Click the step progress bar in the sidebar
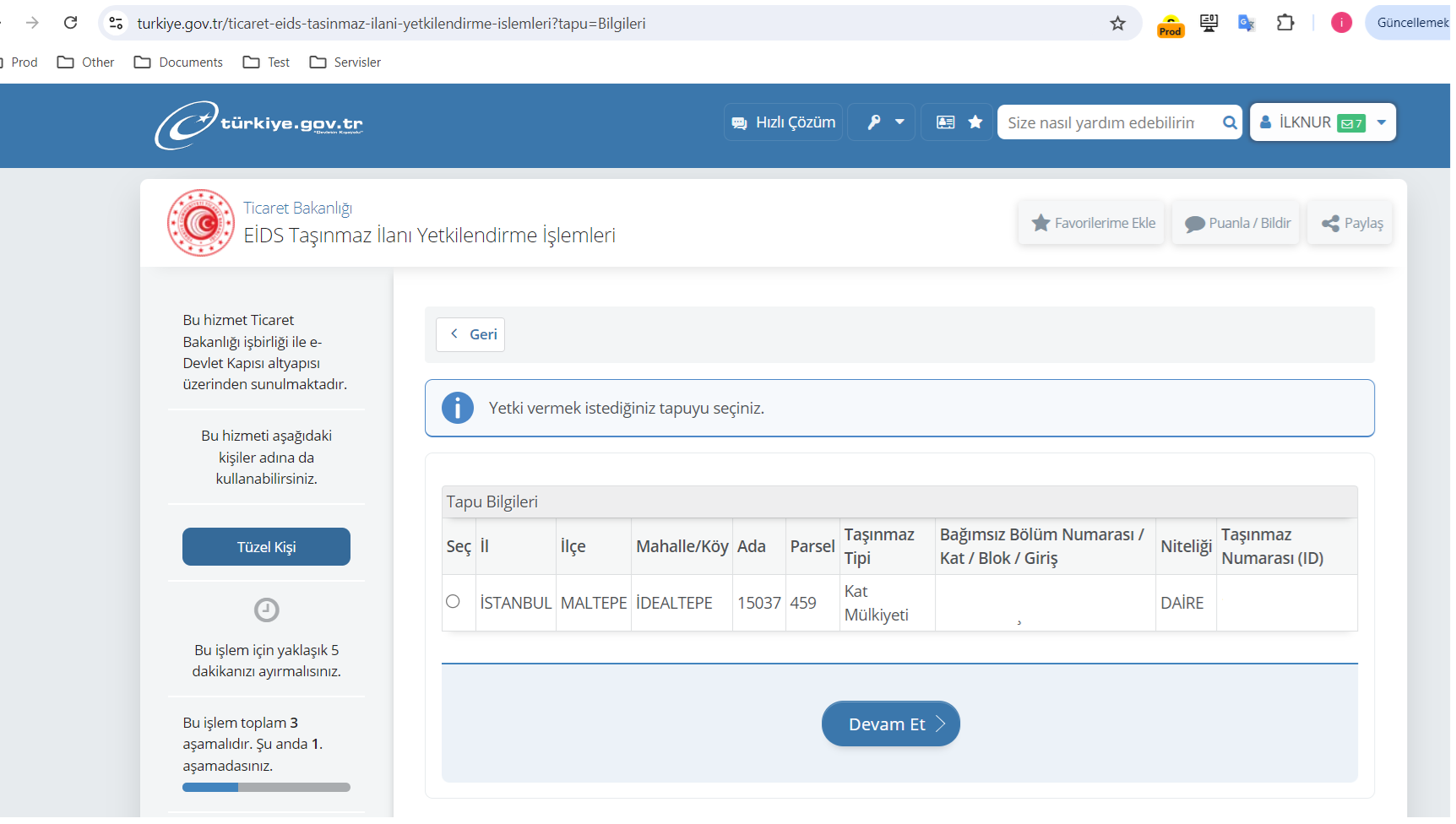The width and height of the screenshot is (1456, 824). point(266,787)
